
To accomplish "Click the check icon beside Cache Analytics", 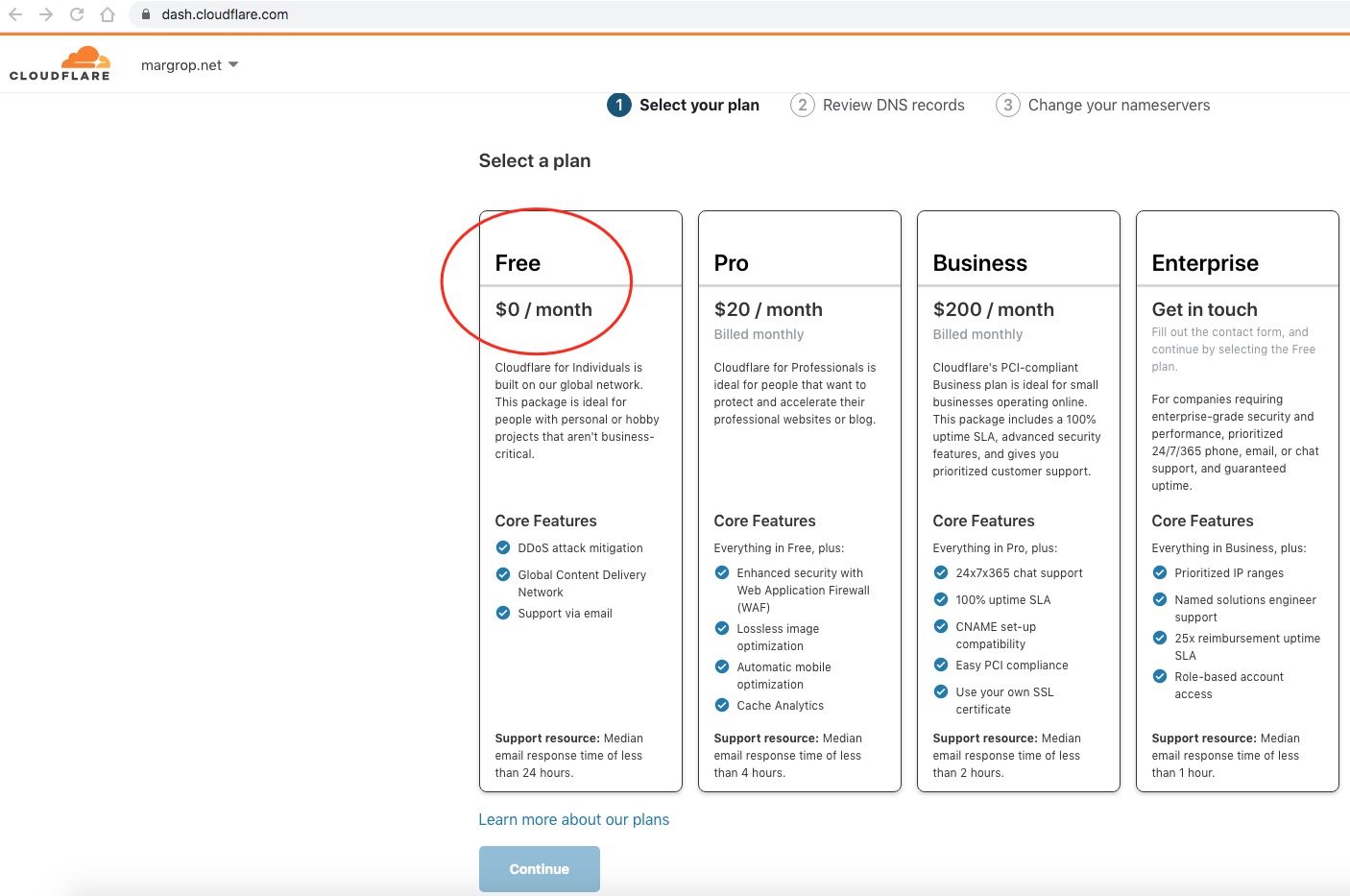I will click(721, 705).
